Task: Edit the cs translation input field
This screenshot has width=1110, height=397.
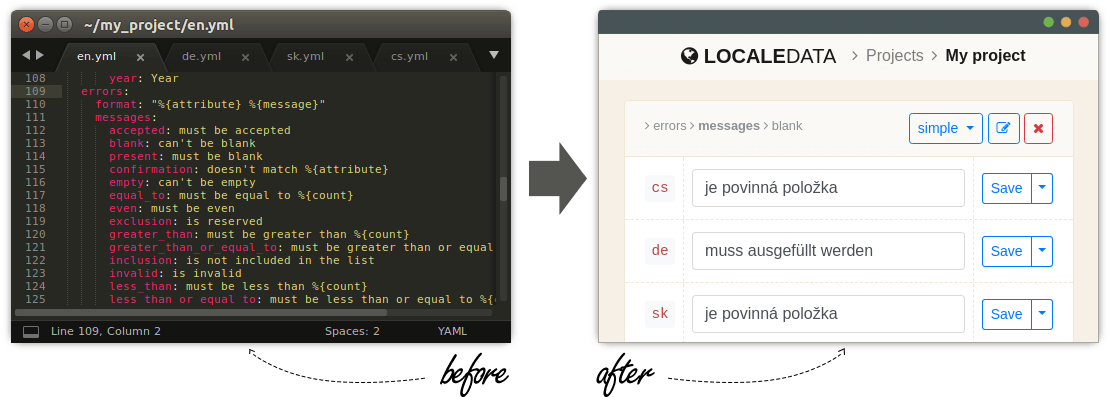Action: [x=828, y=188]
